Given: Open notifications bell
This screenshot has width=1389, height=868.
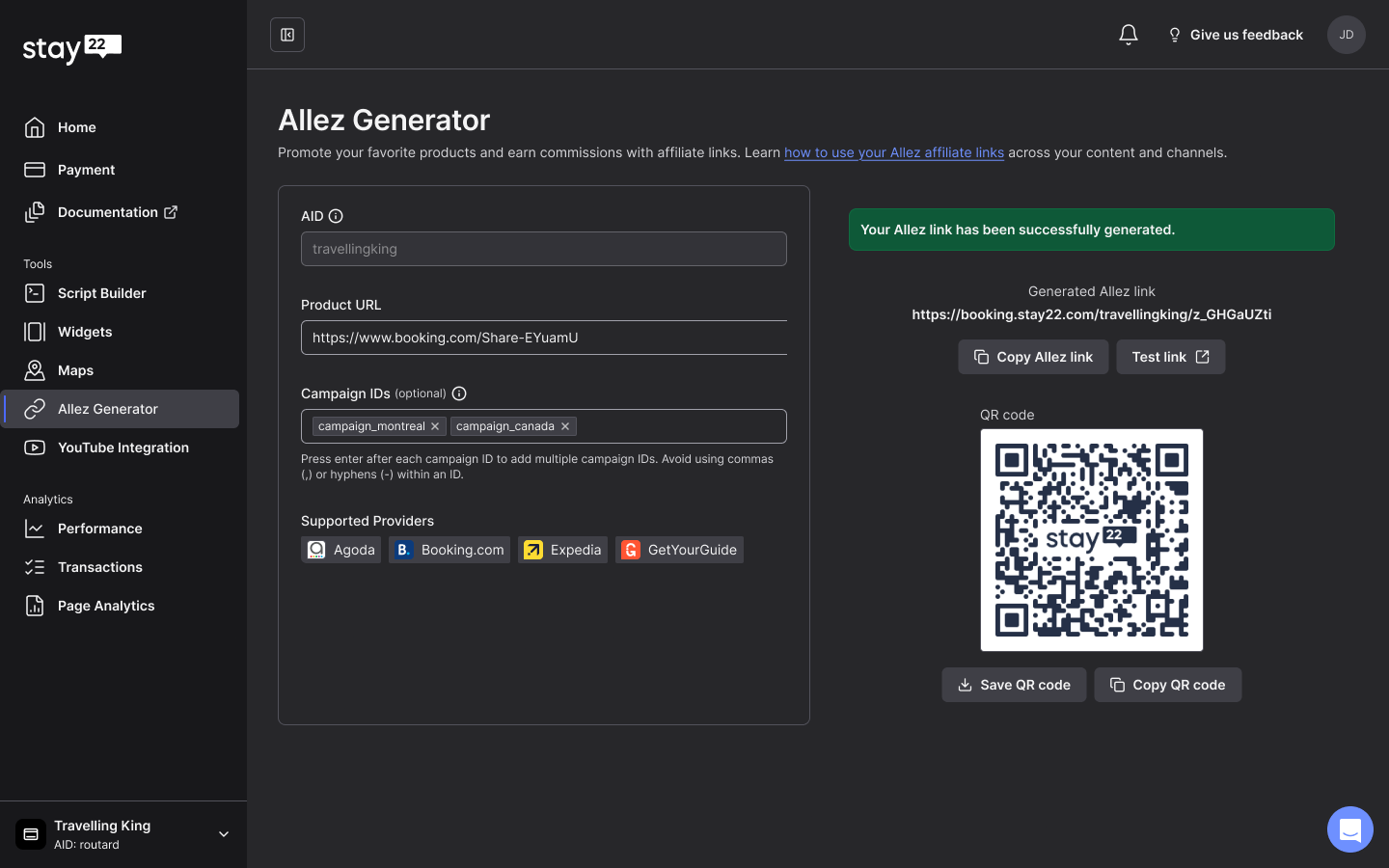Looking at the screenshot, I should coord(1128,35).
